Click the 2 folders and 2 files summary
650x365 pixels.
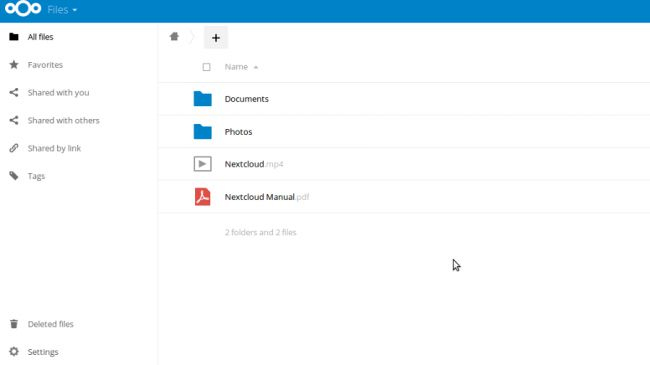[260, 232]
